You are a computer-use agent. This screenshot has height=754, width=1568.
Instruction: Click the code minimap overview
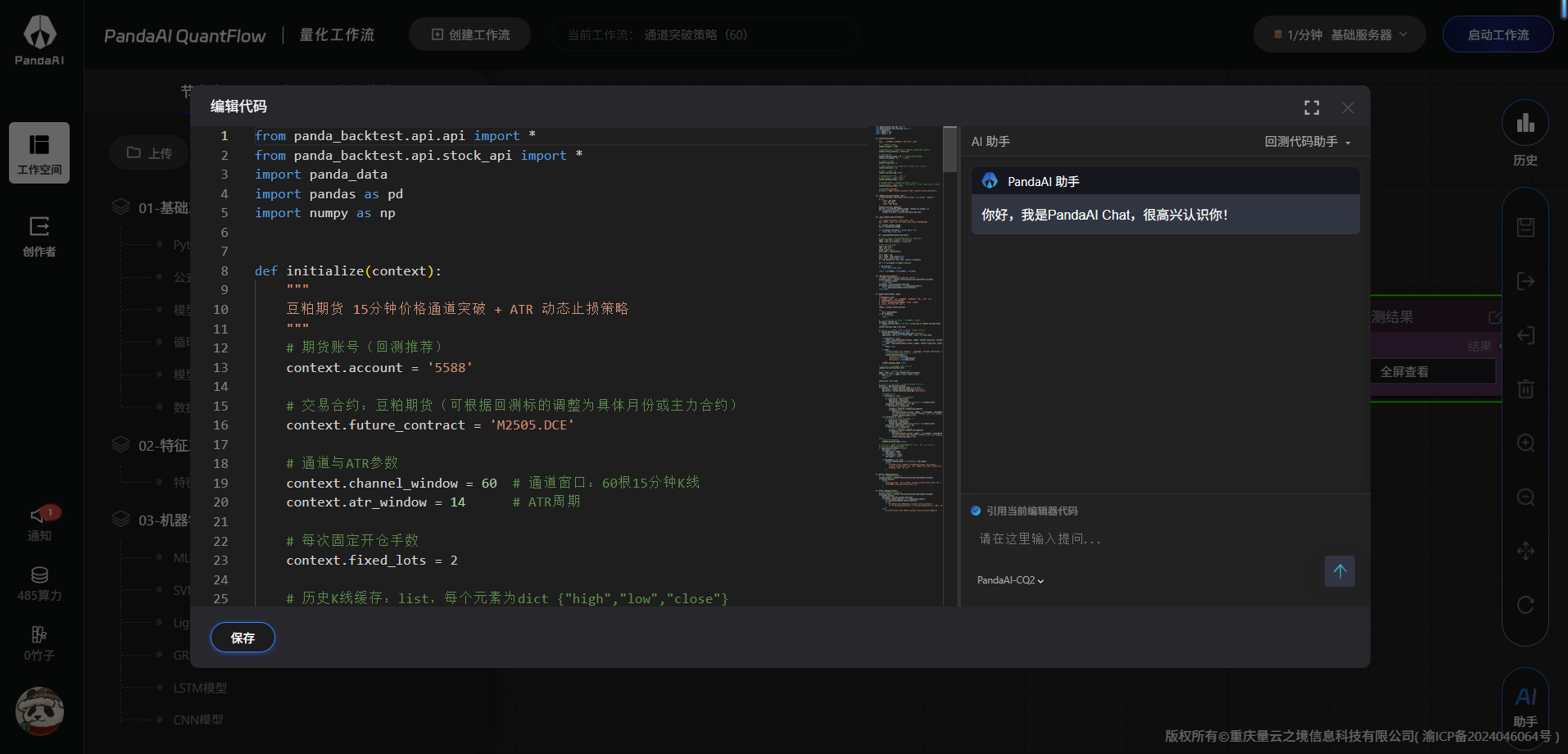coord(909,320)
